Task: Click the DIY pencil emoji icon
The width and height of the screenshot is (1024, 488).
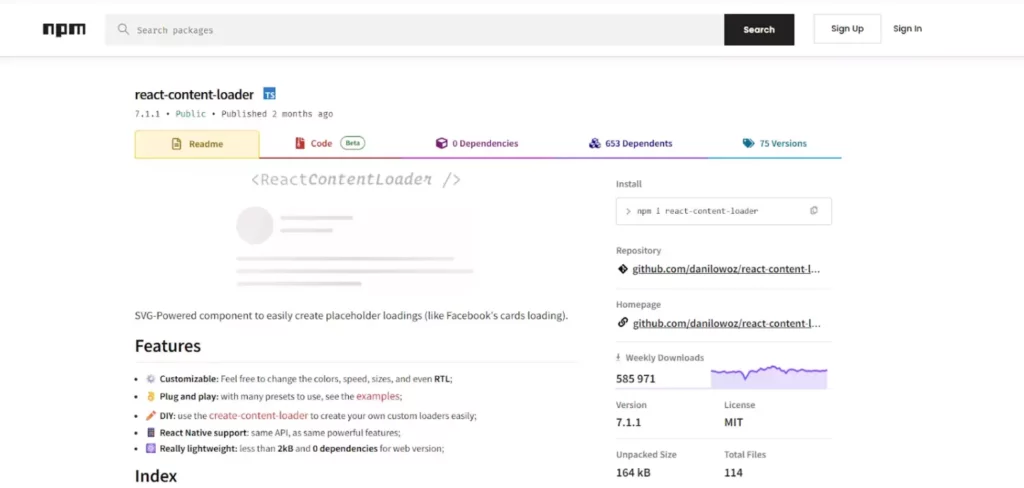Action: point(151,415)
